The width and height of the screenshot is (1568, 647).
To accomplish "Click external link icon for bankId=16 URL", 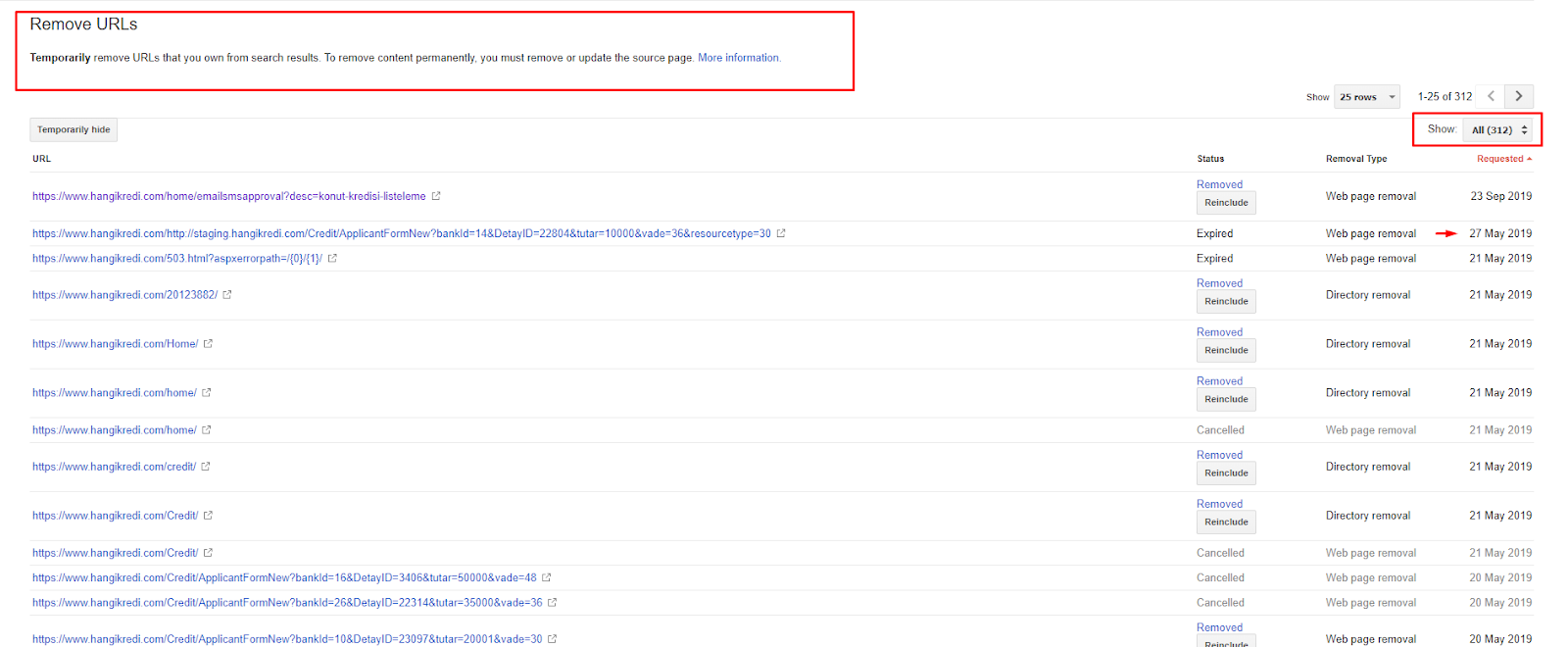I will point(547,578).
